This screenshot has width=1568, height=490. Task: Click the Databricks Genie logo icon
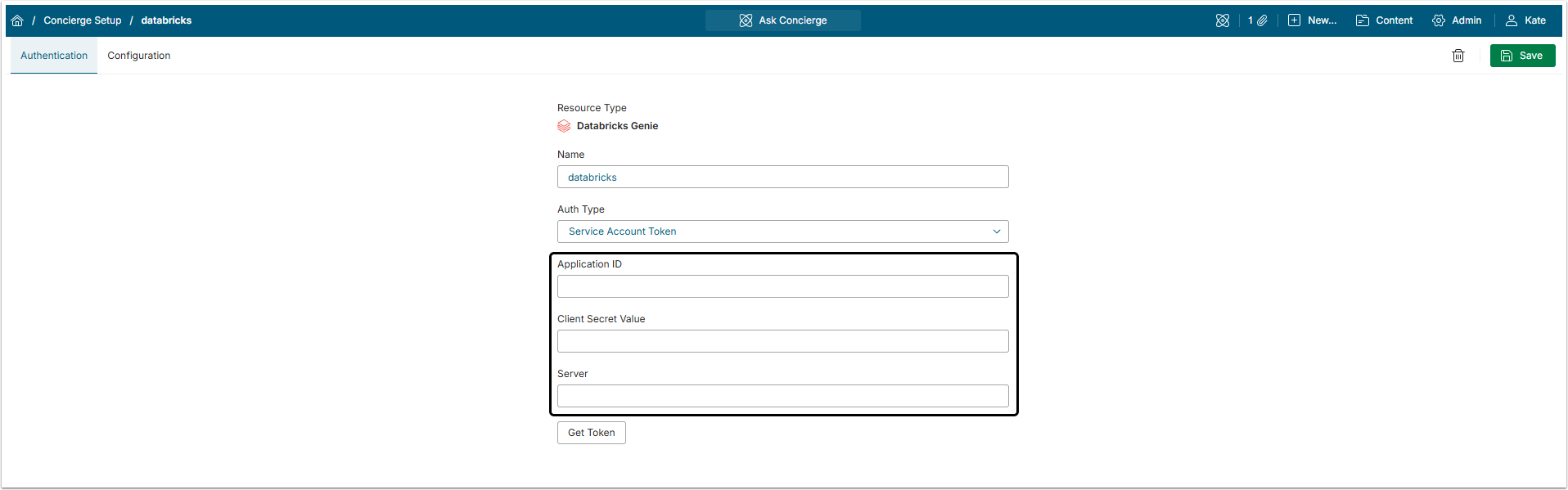click(564, 126)
